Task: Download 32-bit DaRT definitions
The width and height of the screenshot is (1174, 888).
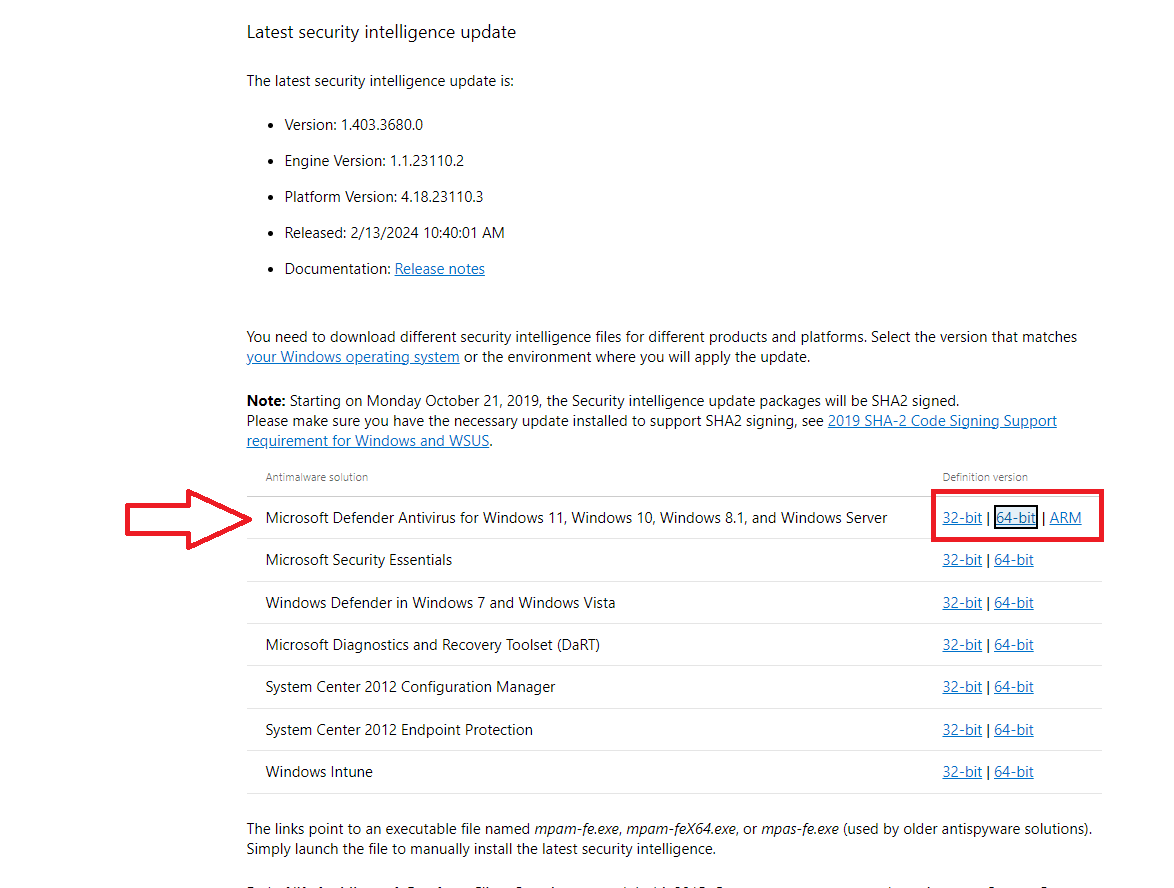Action: [962, 645]
